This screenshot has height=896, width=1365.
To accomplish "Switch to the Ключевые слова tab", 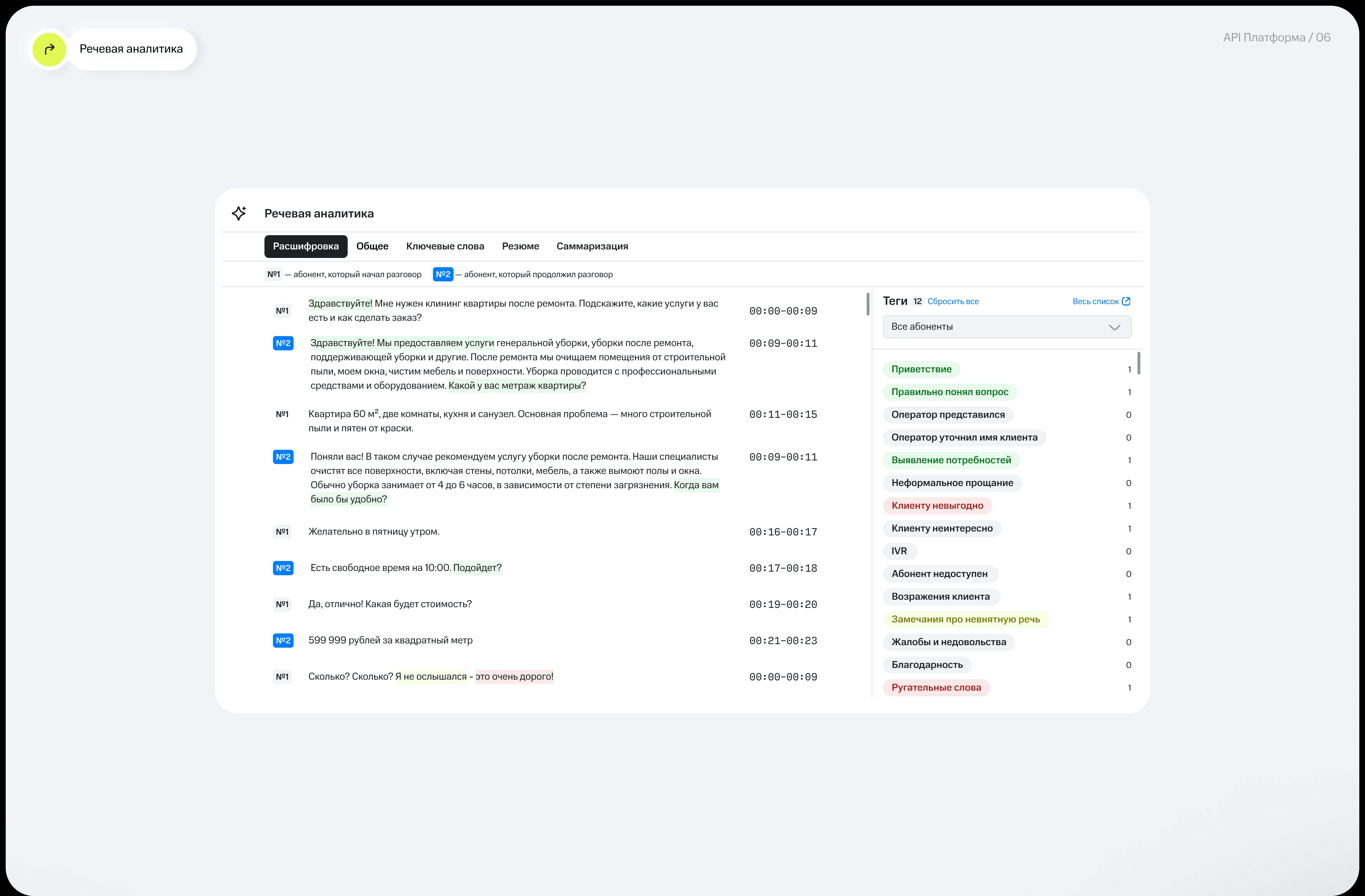I will pos(445,246).
